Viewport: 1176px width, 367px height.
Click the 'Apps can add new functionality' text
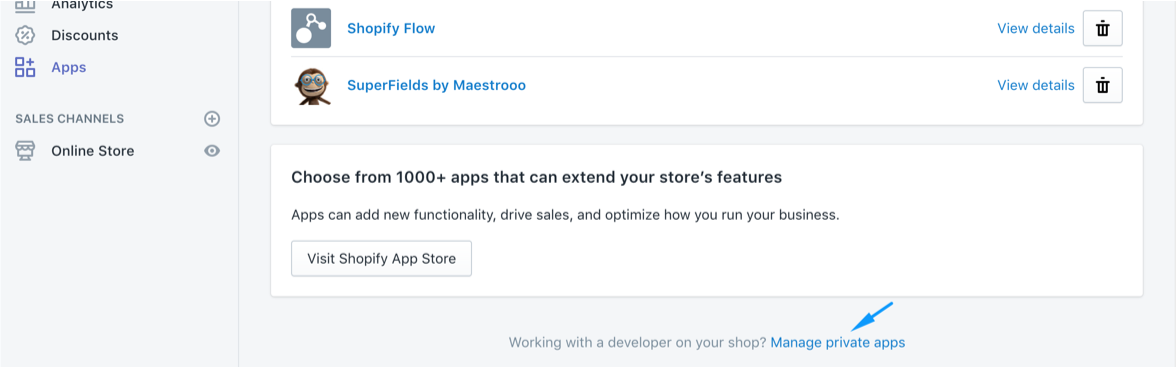click(x=565, y=215)
